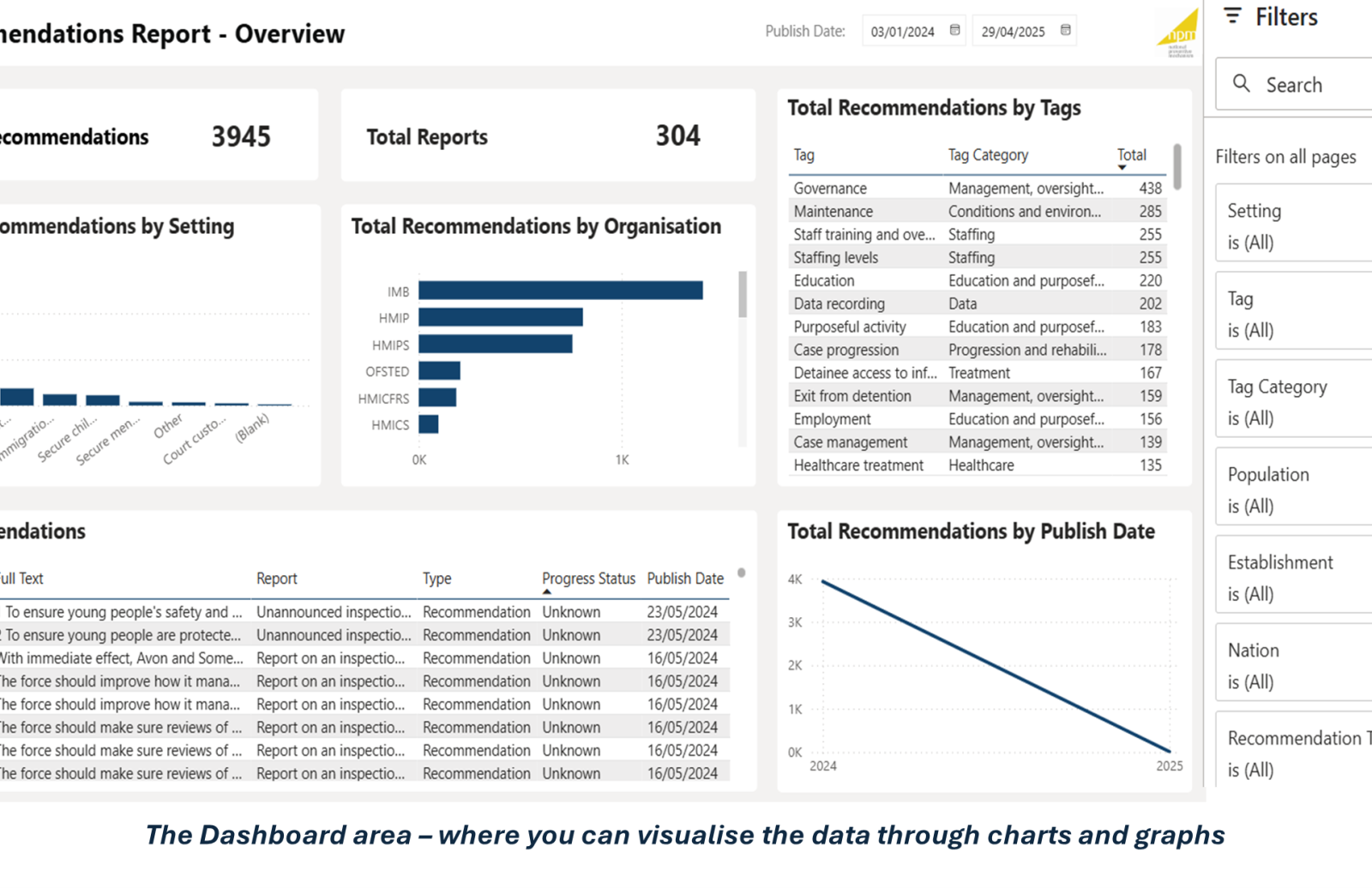1372x888 pixels.
Task: Click the magnifier icon in Filters search
Action: pos(1241,84)
